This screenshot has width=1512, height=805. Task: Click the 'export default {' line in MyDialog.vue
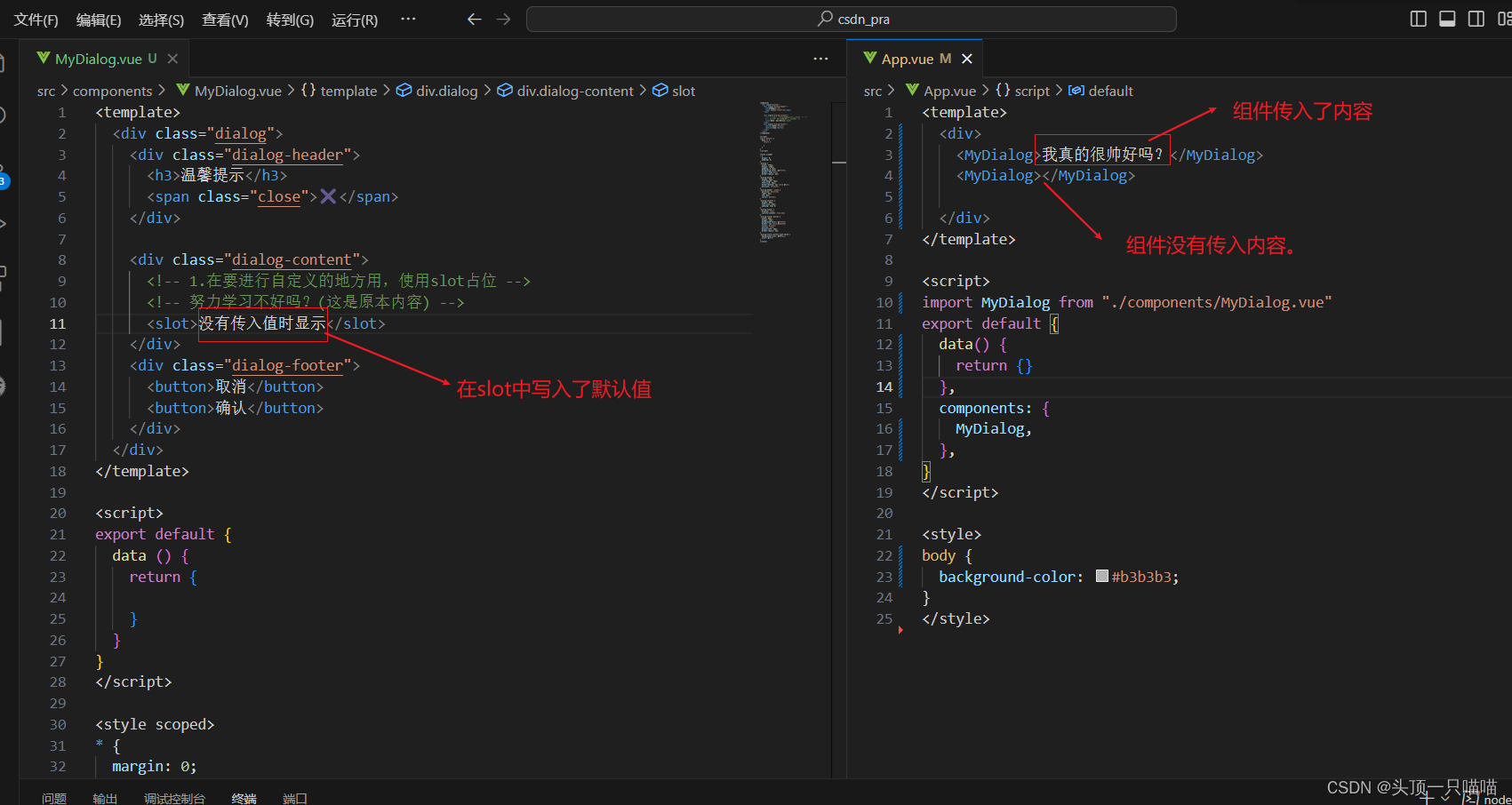point(164,534)
